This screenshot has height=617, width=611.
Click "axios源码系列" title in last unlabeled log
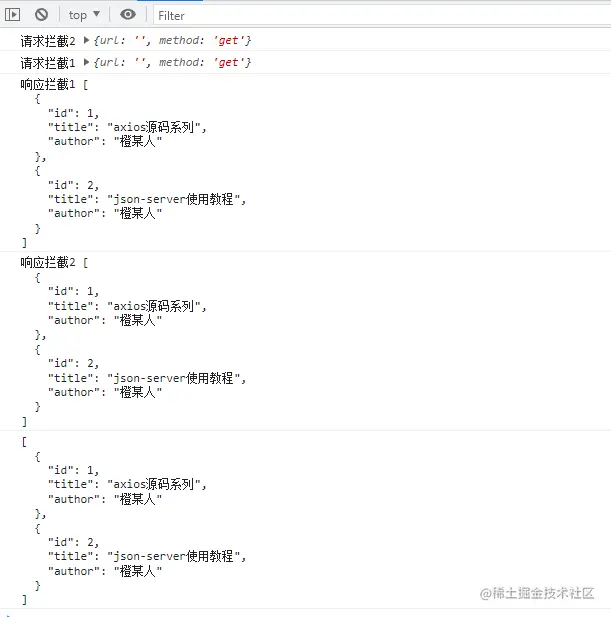(153, 484)
